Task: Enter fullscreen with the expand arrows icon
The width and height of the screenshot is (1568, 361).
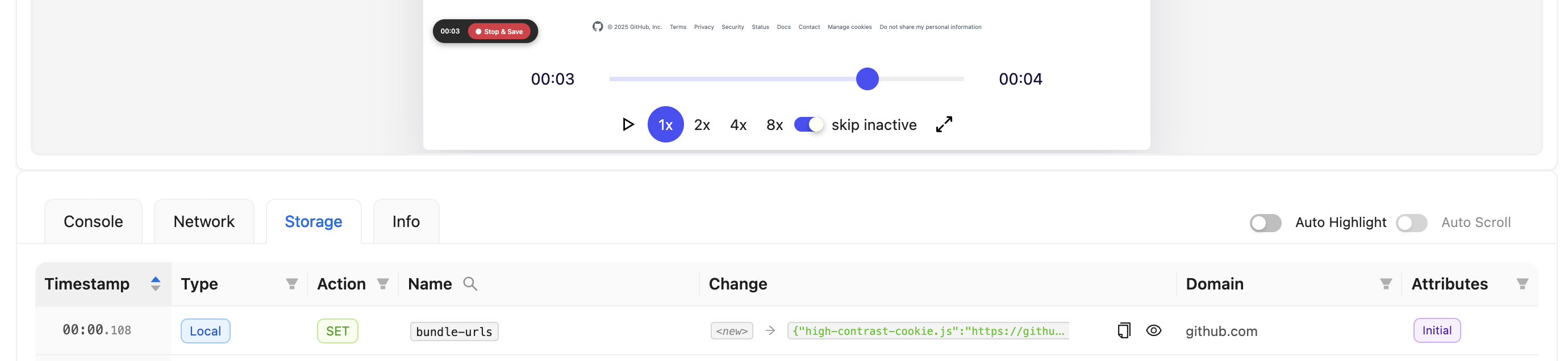Action: click(x=944, y=124)
